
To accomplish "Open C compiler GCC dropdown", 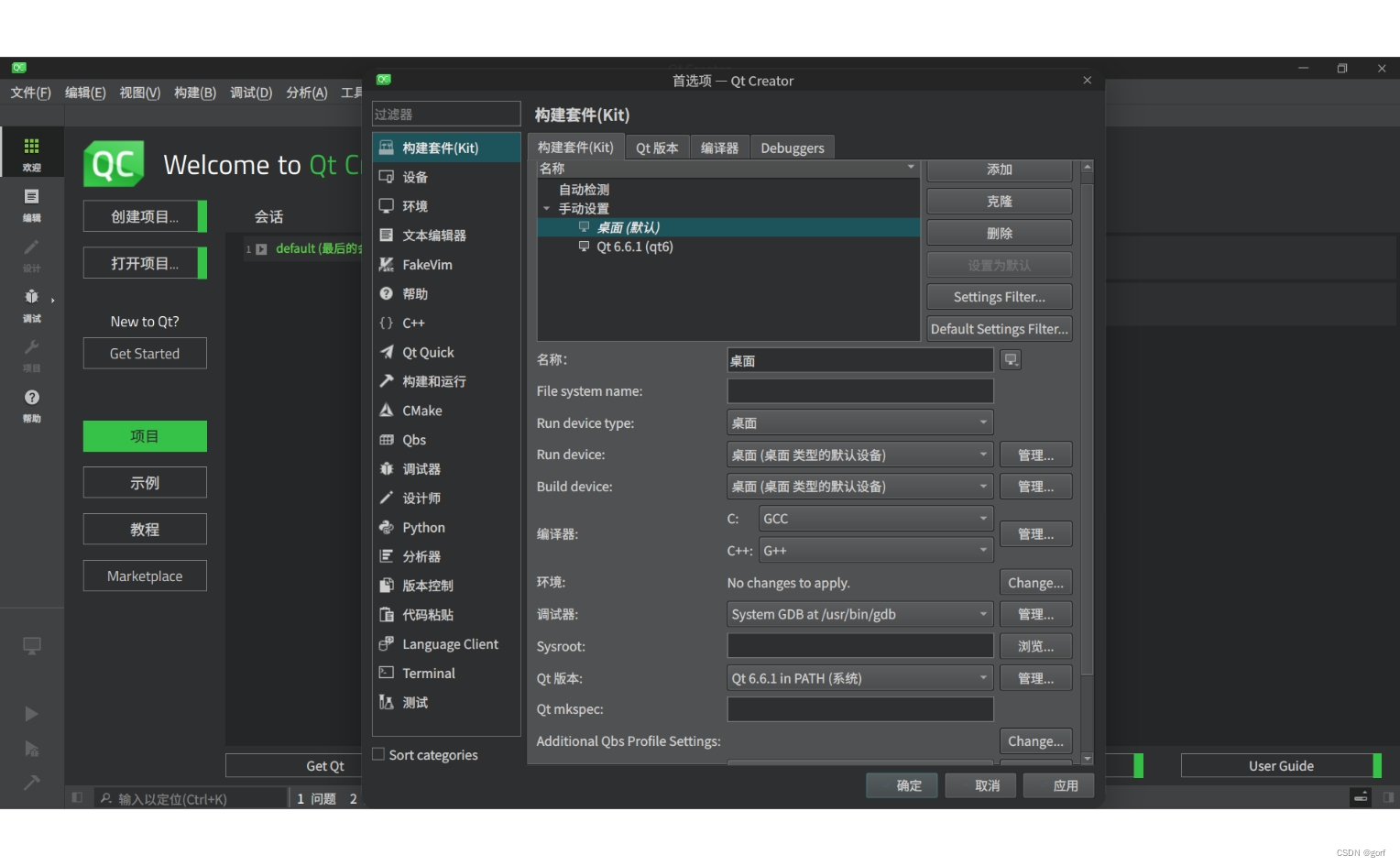I will (x=875, y=519).
